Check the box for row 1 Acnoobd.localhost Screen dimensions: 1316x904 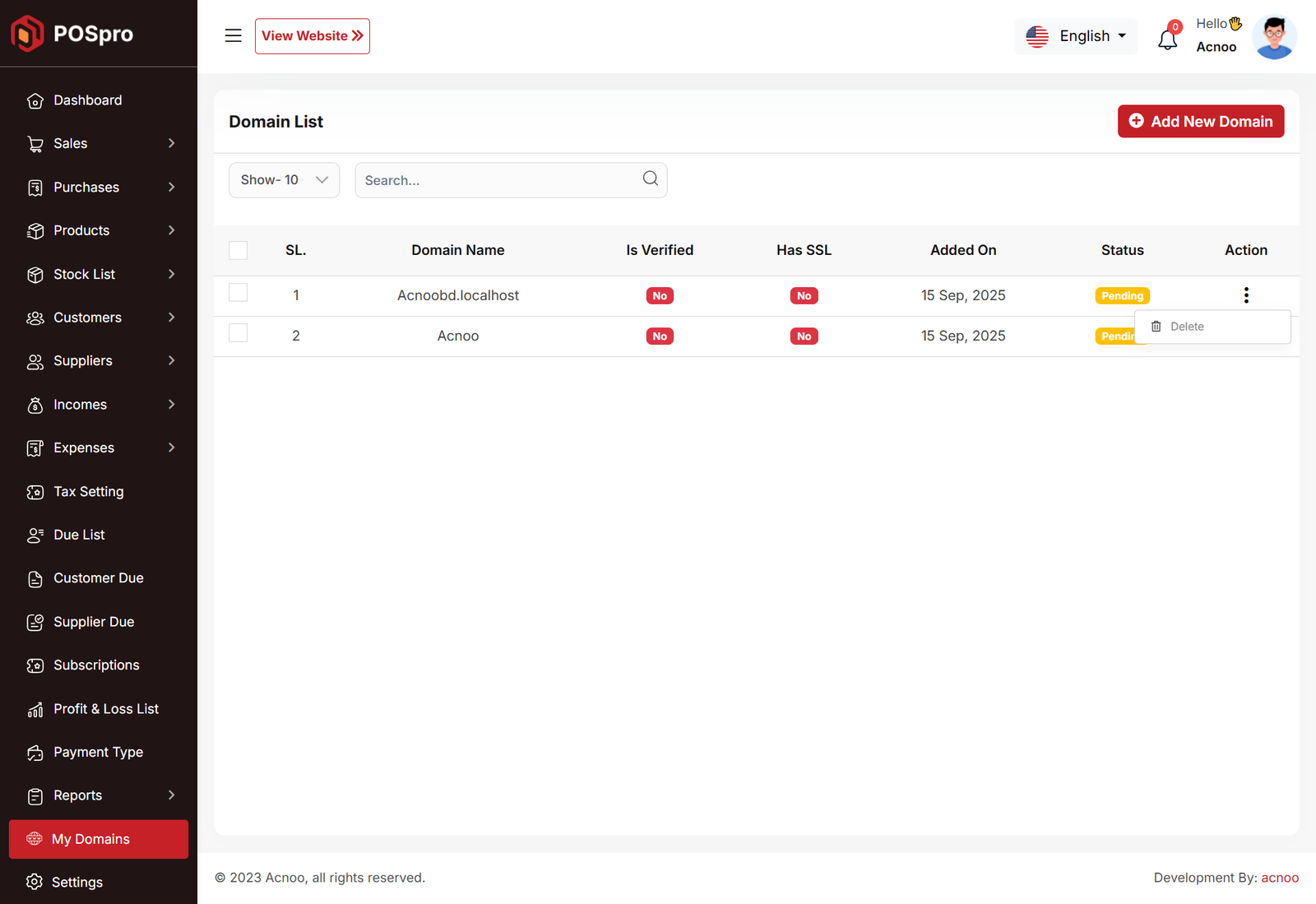pyautogui.click(x=239, y=293)
